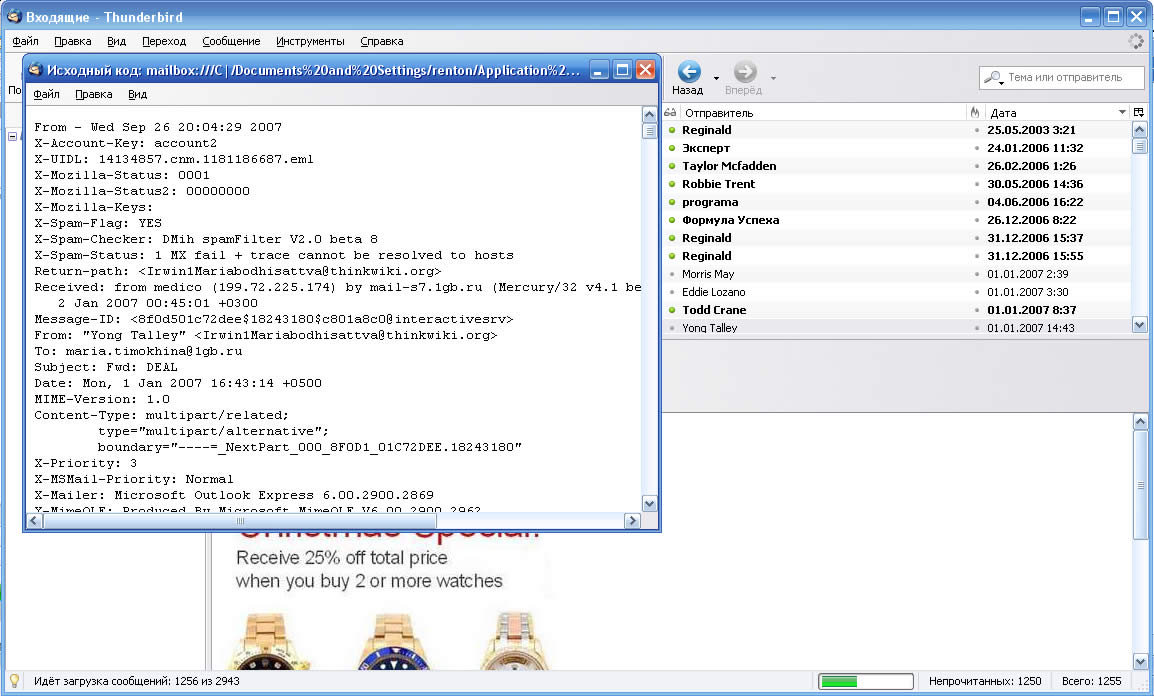
Task: Click Thunderbird icon in source window title
Action: click(x=34, y=70)
